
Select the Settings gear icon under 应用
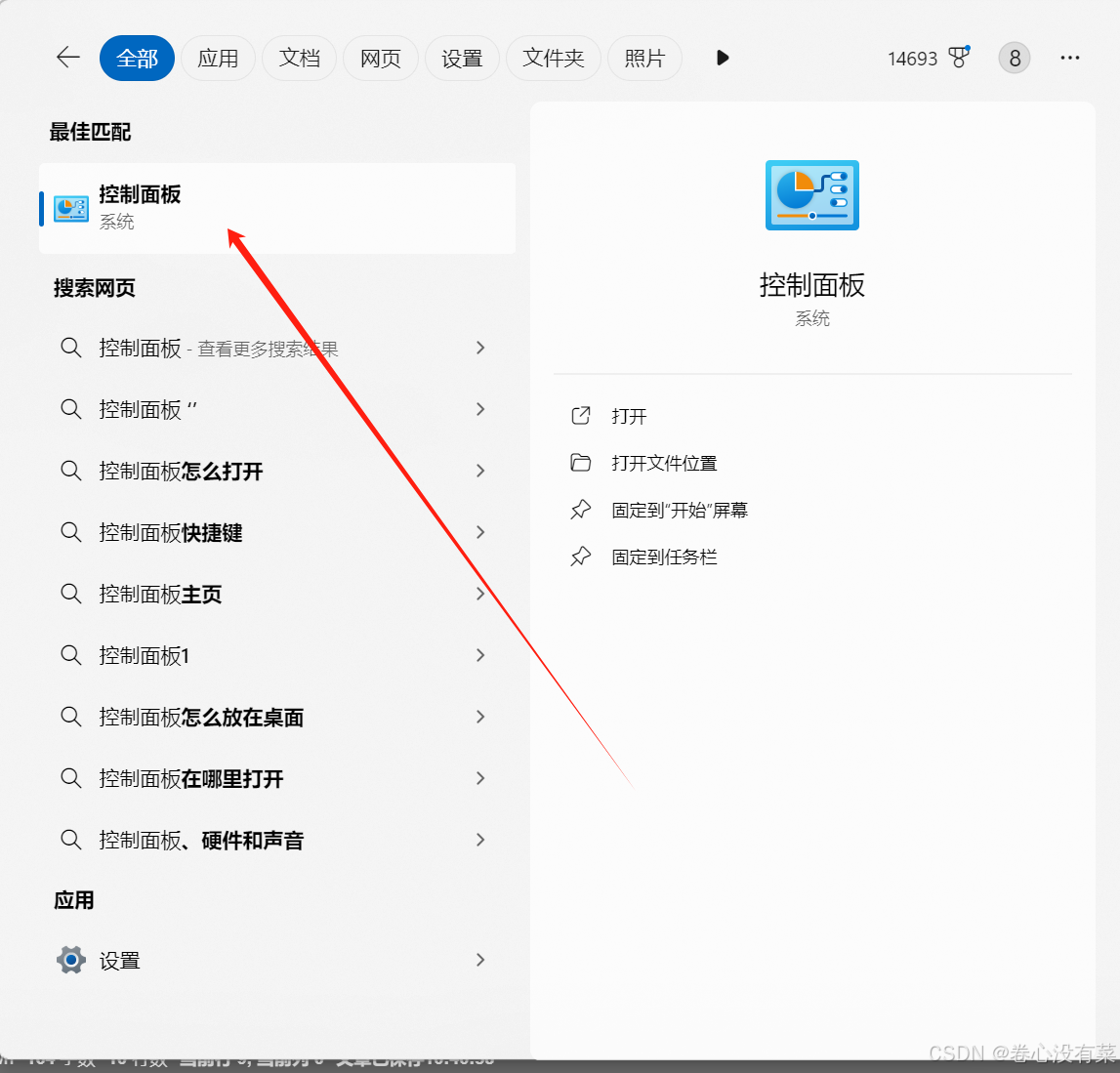click(69, 960)
